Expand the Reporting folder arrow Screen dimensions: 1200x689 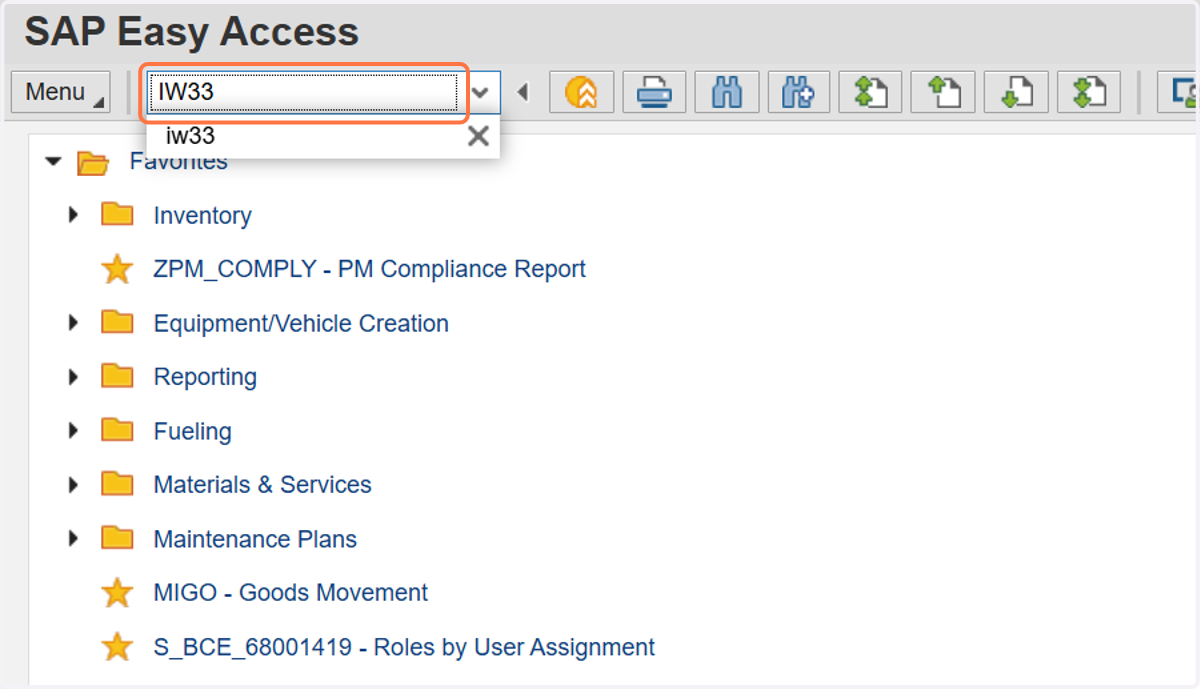[72, 376]
